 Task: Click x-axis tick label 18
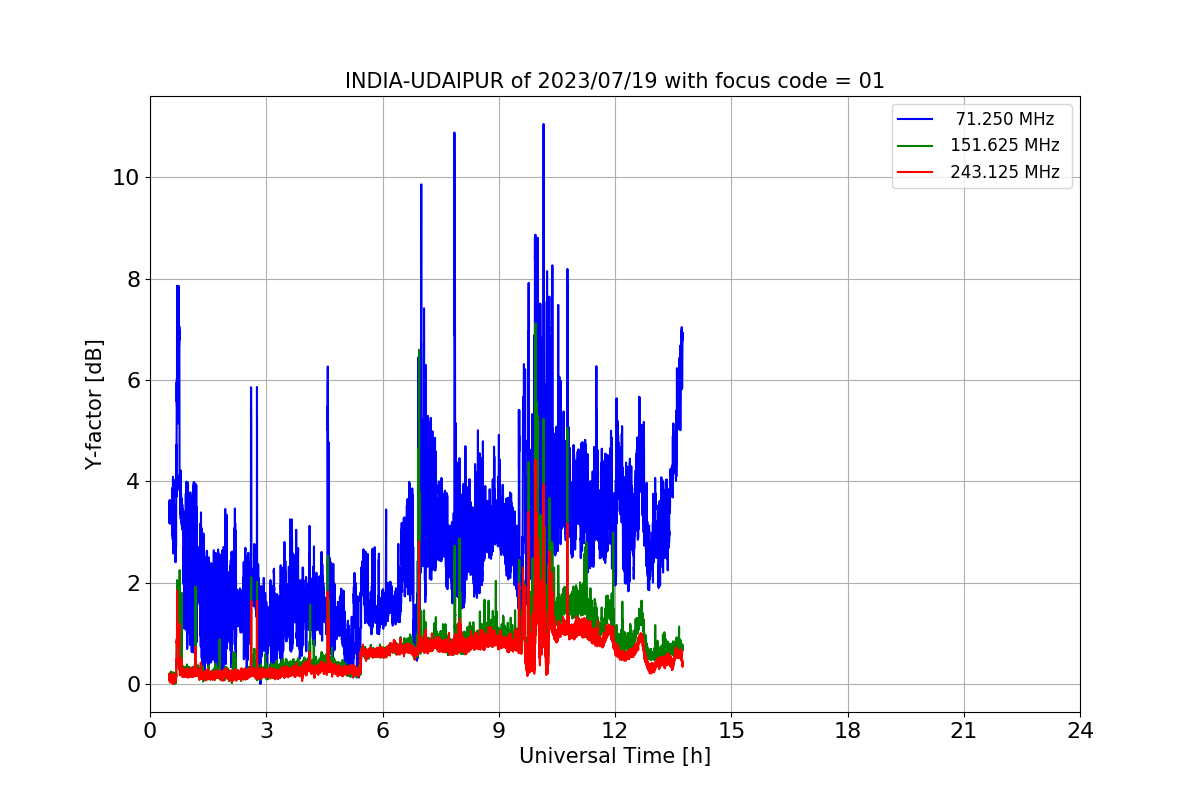[847, 731]
